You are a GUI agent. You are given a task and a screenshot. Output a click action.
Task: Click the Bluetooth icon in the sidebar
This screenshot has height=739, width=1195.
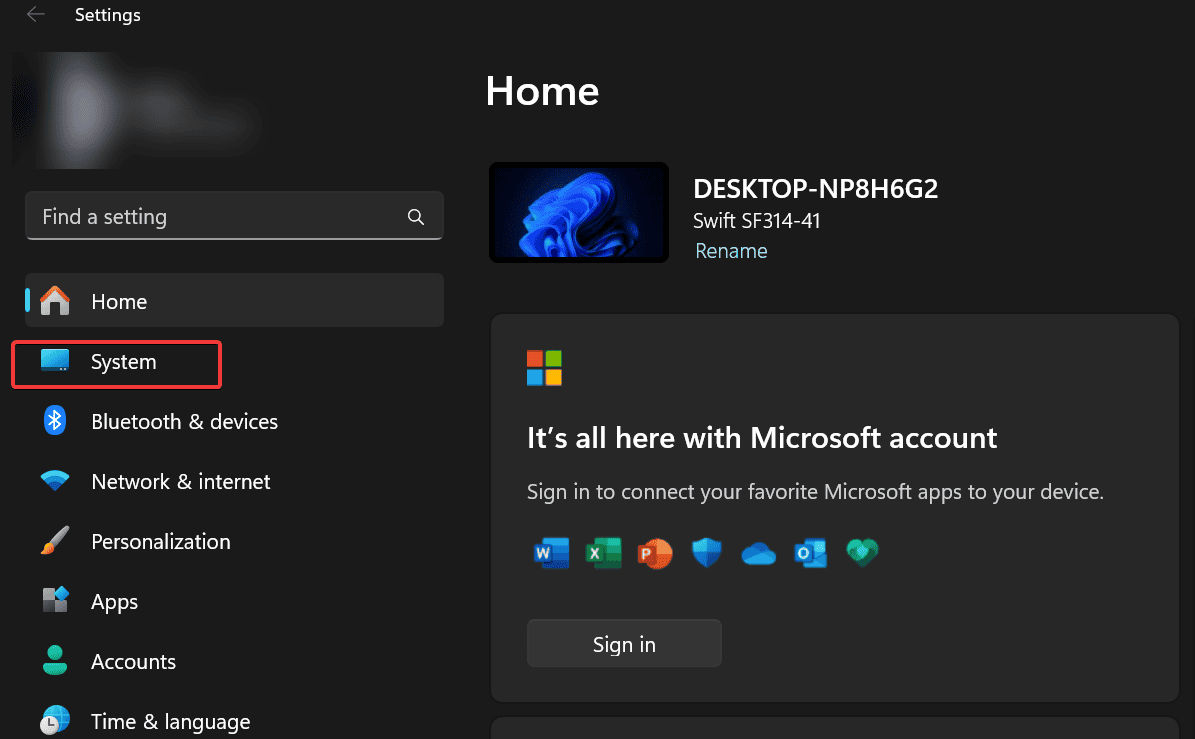[x=54, y=421]
